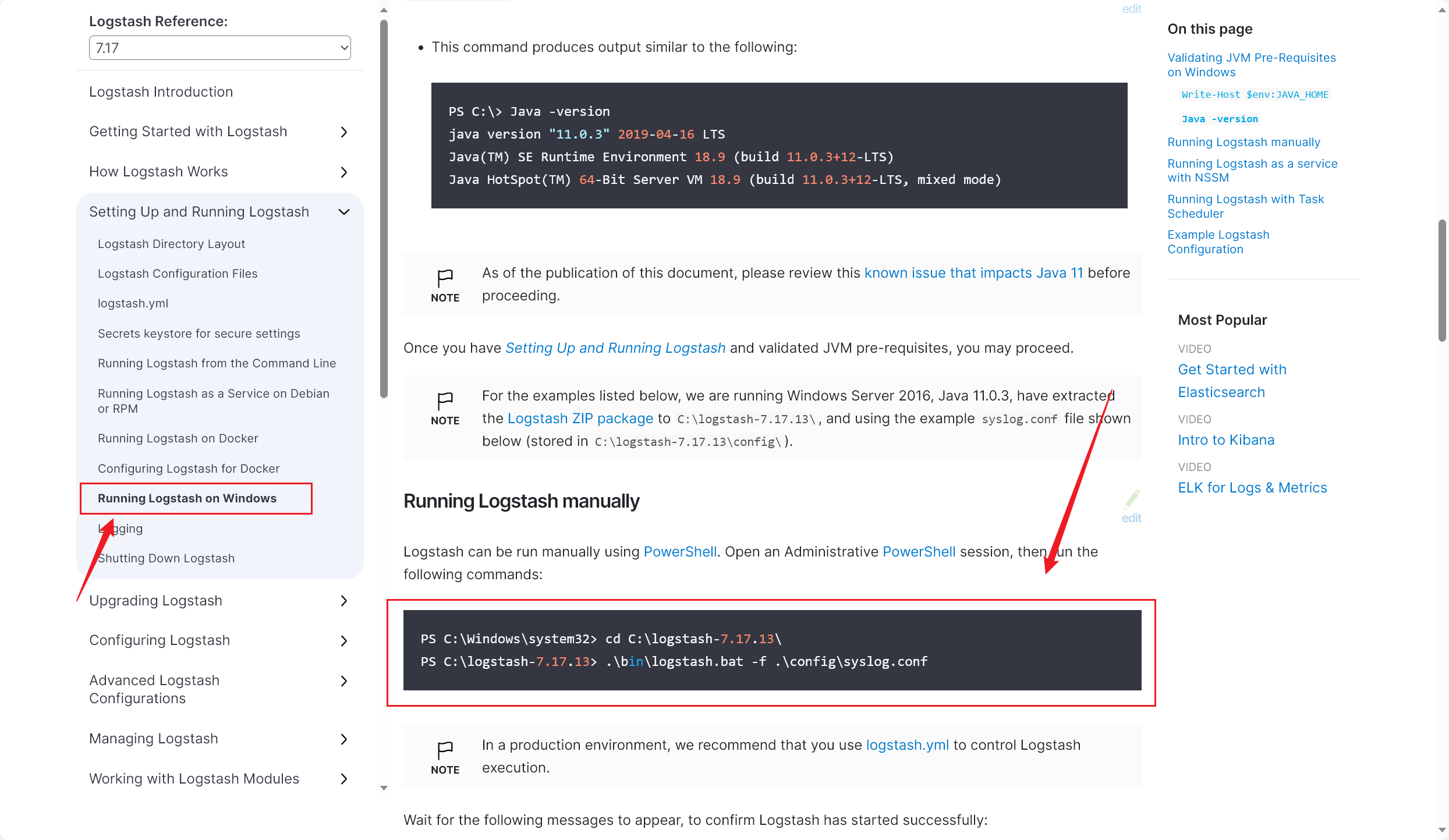Click the top-right edit icon on page
Viewport: 1449px width, 840px height.
click(1132, 9)
